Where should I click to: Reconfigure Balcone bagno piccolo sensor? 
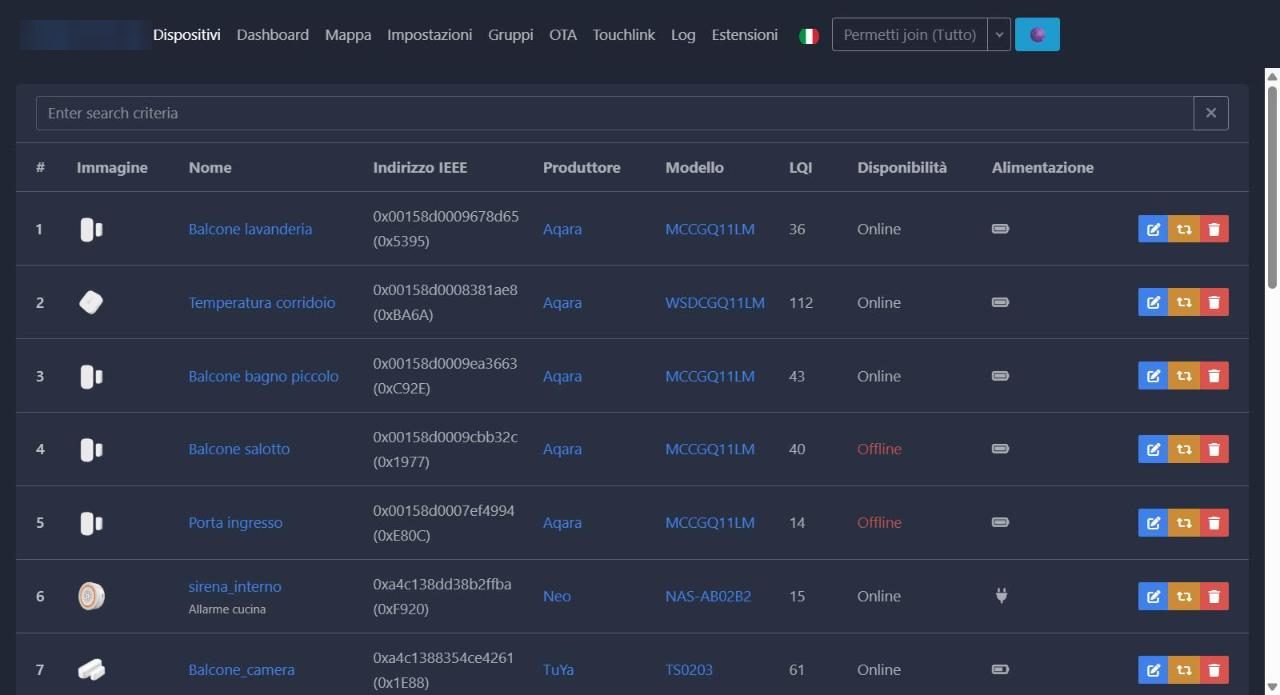point(1184,376)
